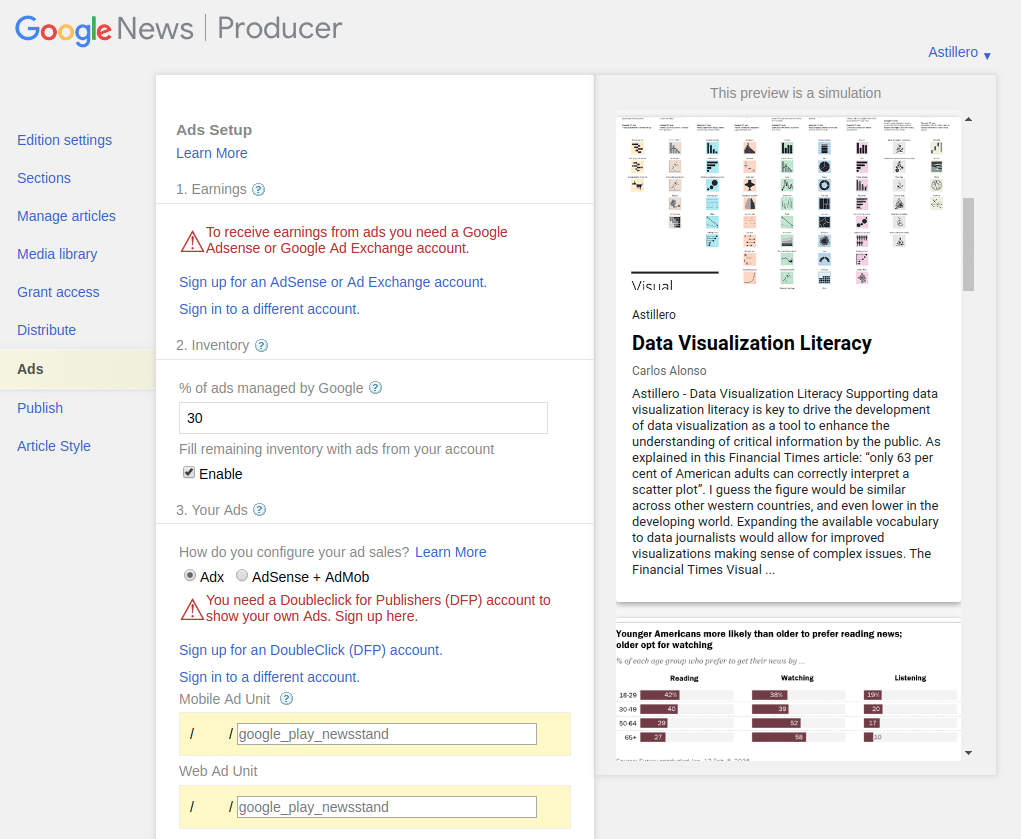Select the 'Adx' radio button
Image resolution: width=1021 pixels, height=839 pixels.
point(188,575)
